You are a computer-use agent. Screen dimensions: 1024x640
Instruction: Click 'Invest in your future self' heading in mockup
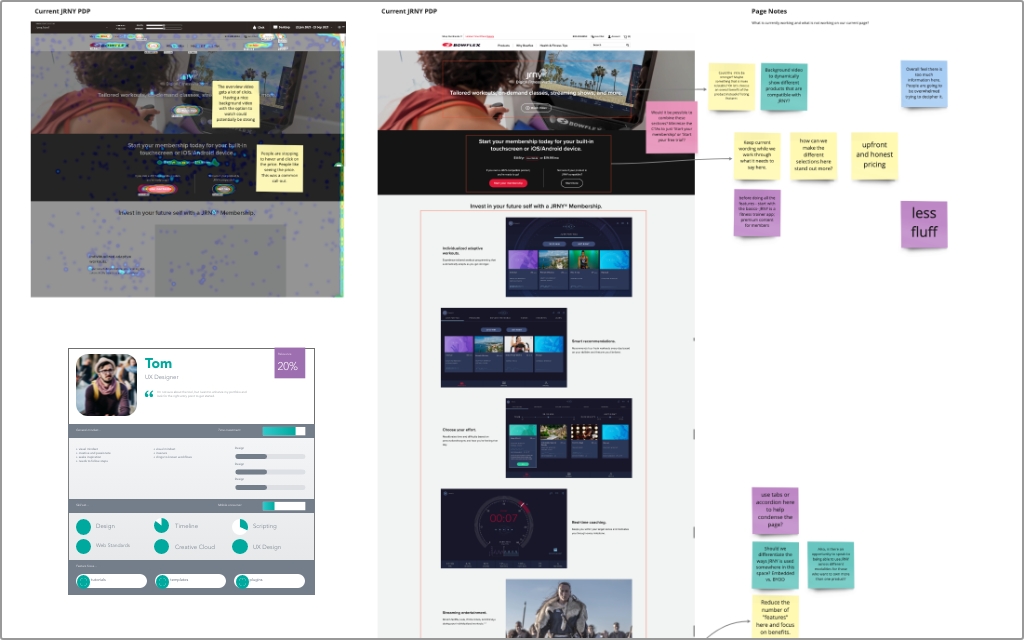tap(536, 206)
